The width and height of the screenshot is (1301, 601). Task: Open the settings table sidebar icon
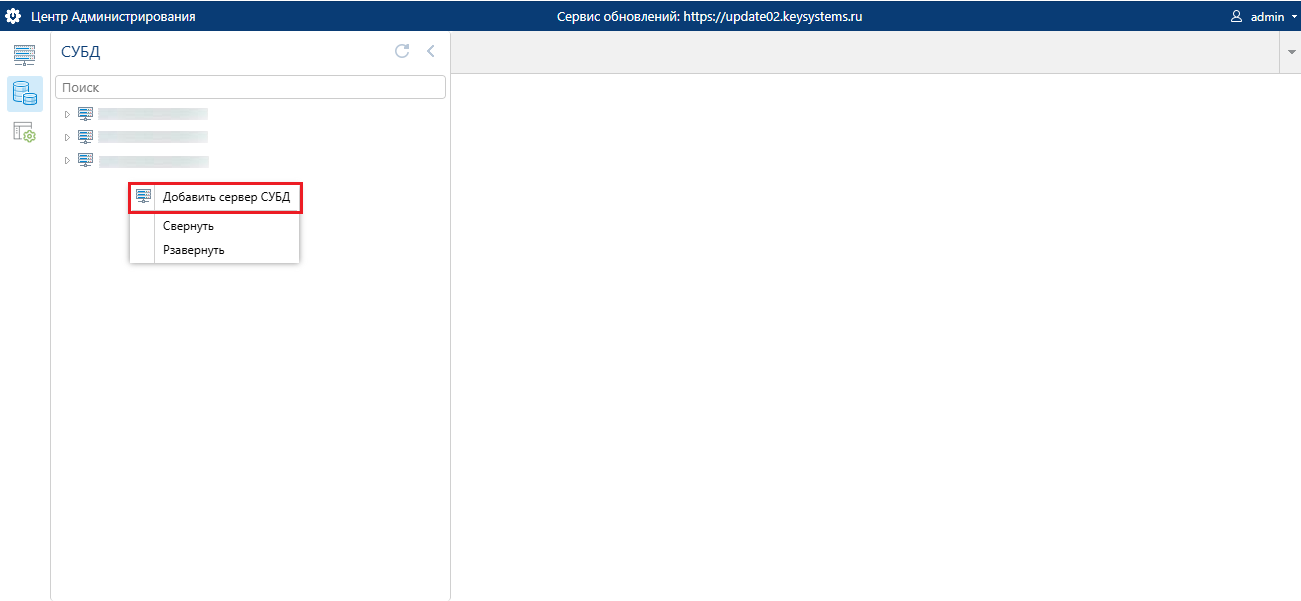(24, 132)
